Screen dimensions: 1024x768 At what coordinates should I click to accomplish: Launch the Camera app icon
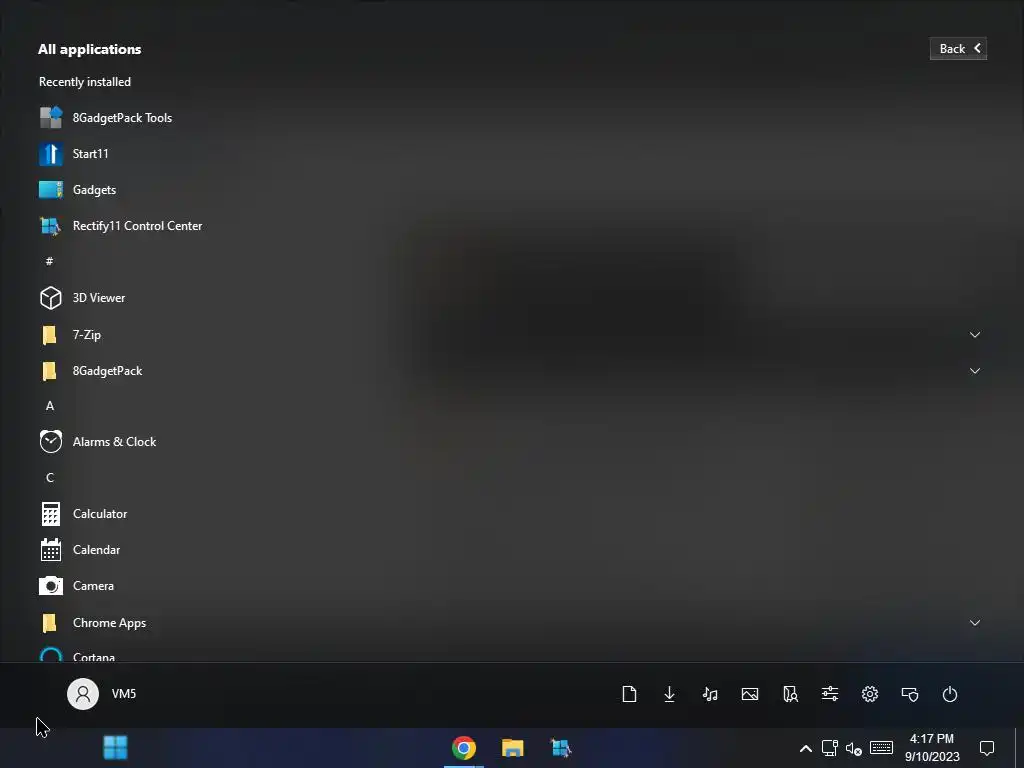pyautogui.click(x=51, y=586)
